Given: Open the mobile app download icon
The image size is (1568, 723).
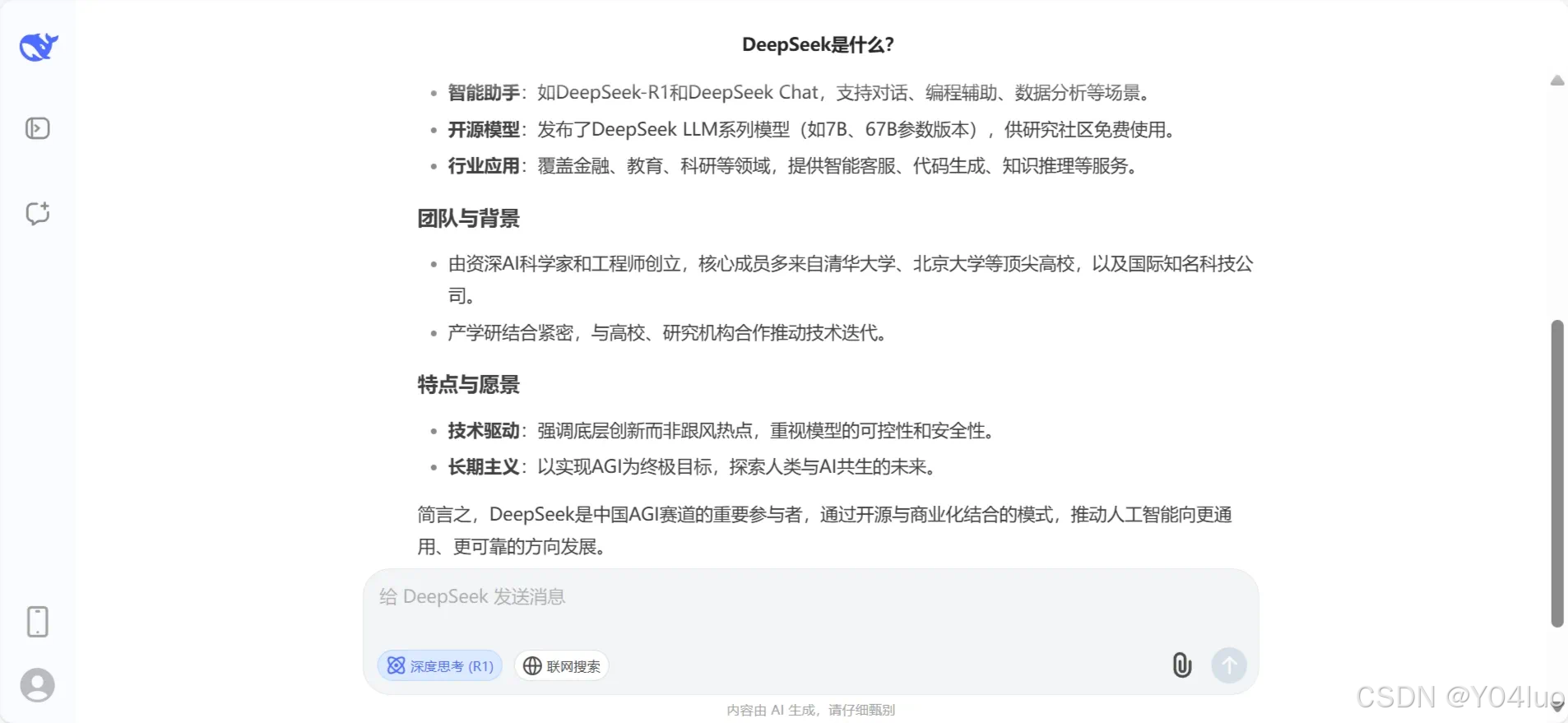Looking at the screenshot, I should click(x=38, y=622).
